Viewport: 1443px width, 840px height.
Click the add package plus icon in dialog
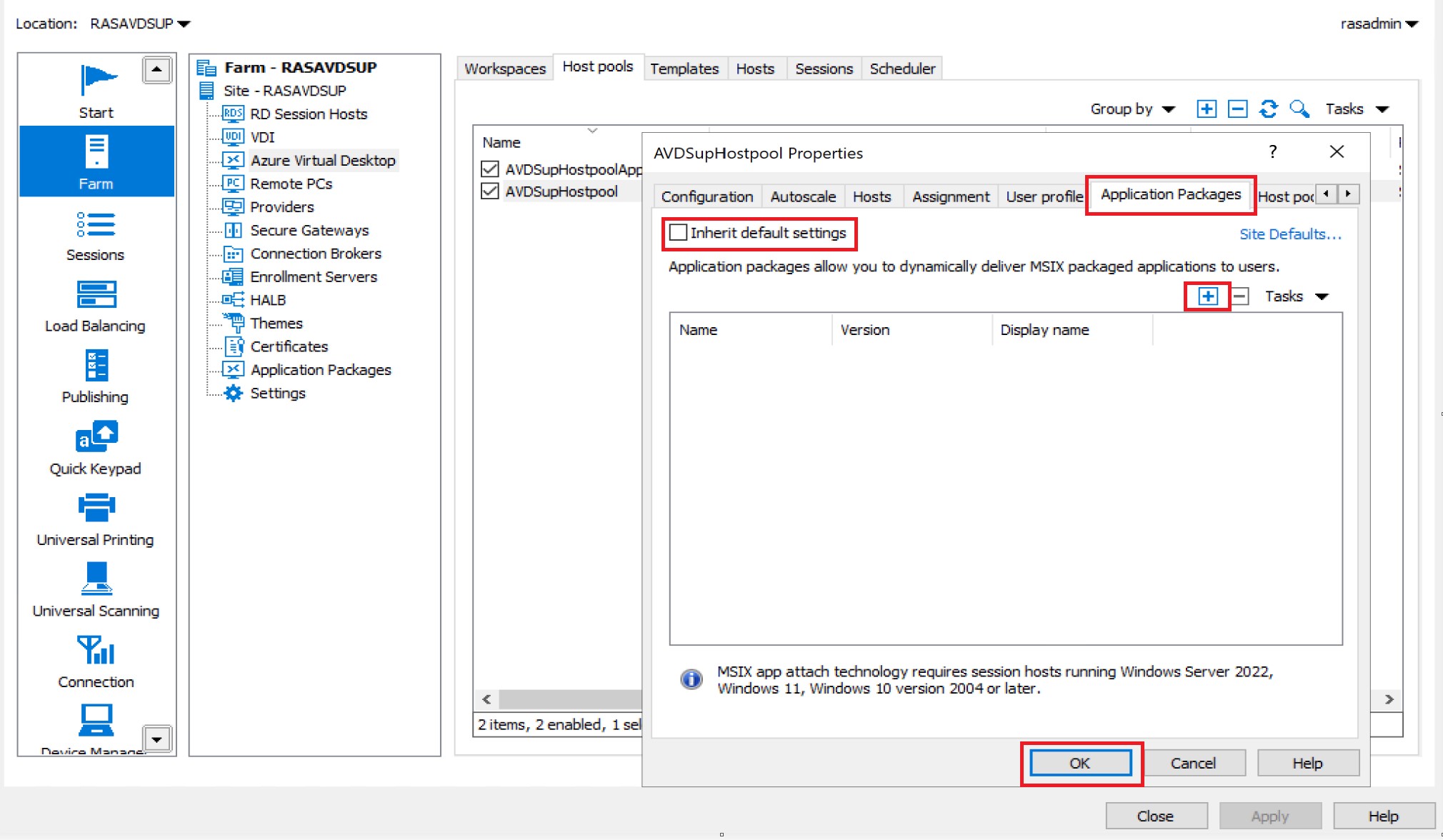(1207, 296)
